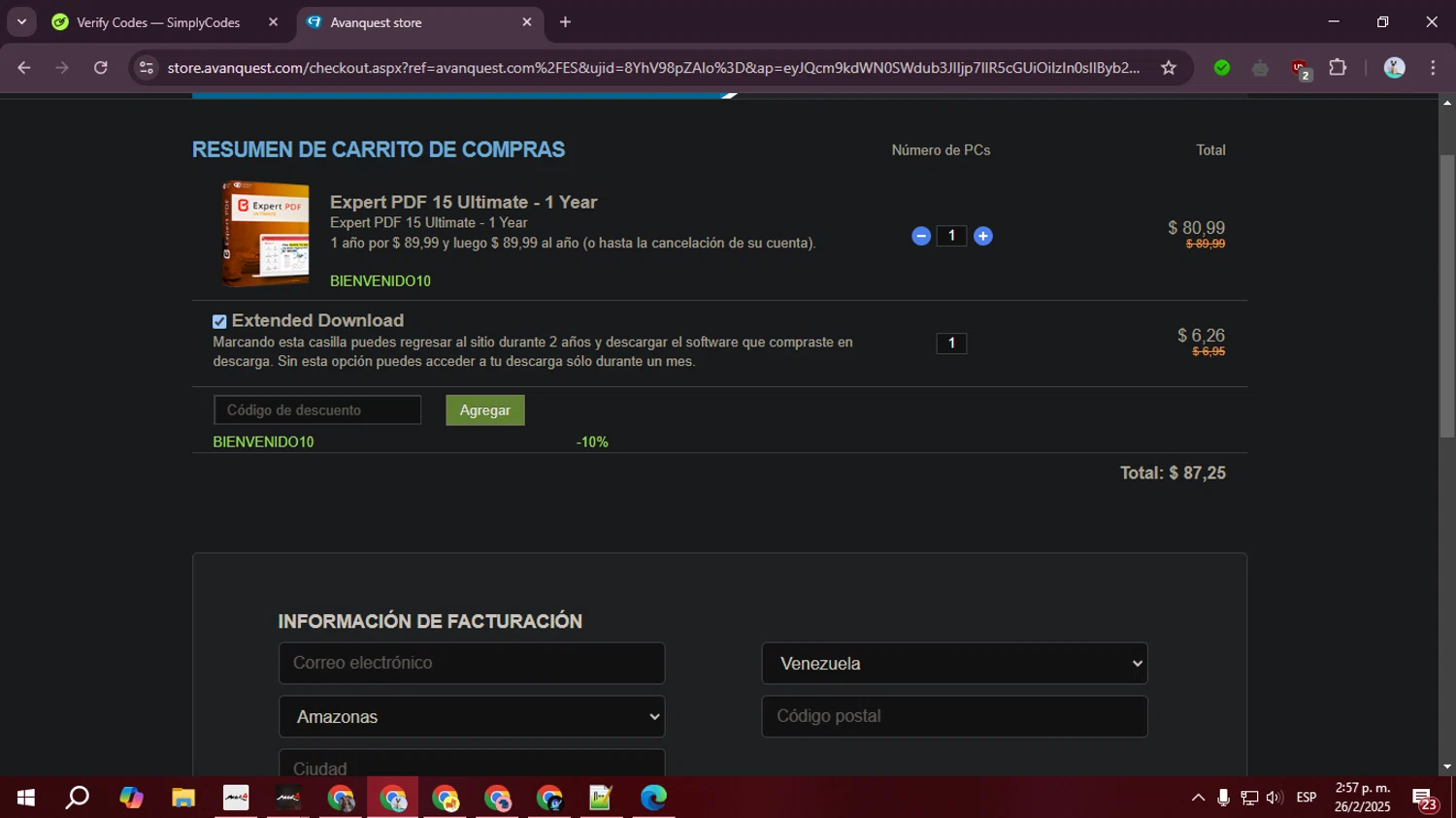Switch the ESP input language
The height and width of the screenshot is (818, 1456).
coord(1307,798)
